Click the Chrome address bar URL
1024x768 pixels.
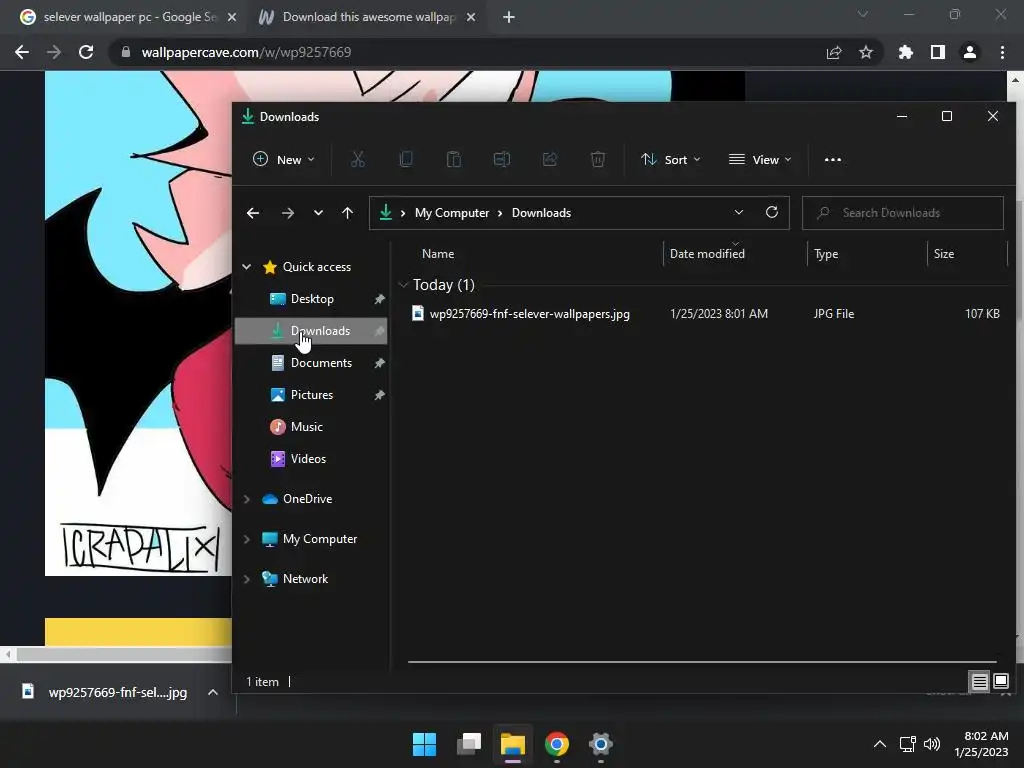[x=246, y=52]
